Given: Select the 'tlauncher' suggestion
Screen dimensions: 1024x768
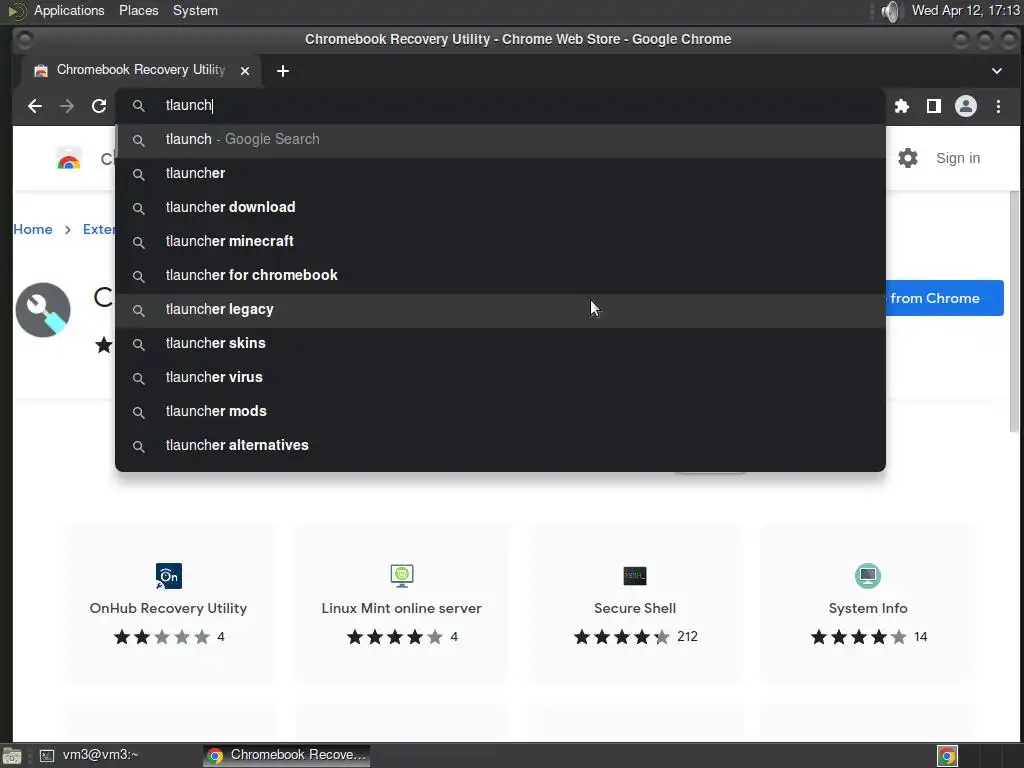Looking at the screenshot, I should tap(500, 174).
